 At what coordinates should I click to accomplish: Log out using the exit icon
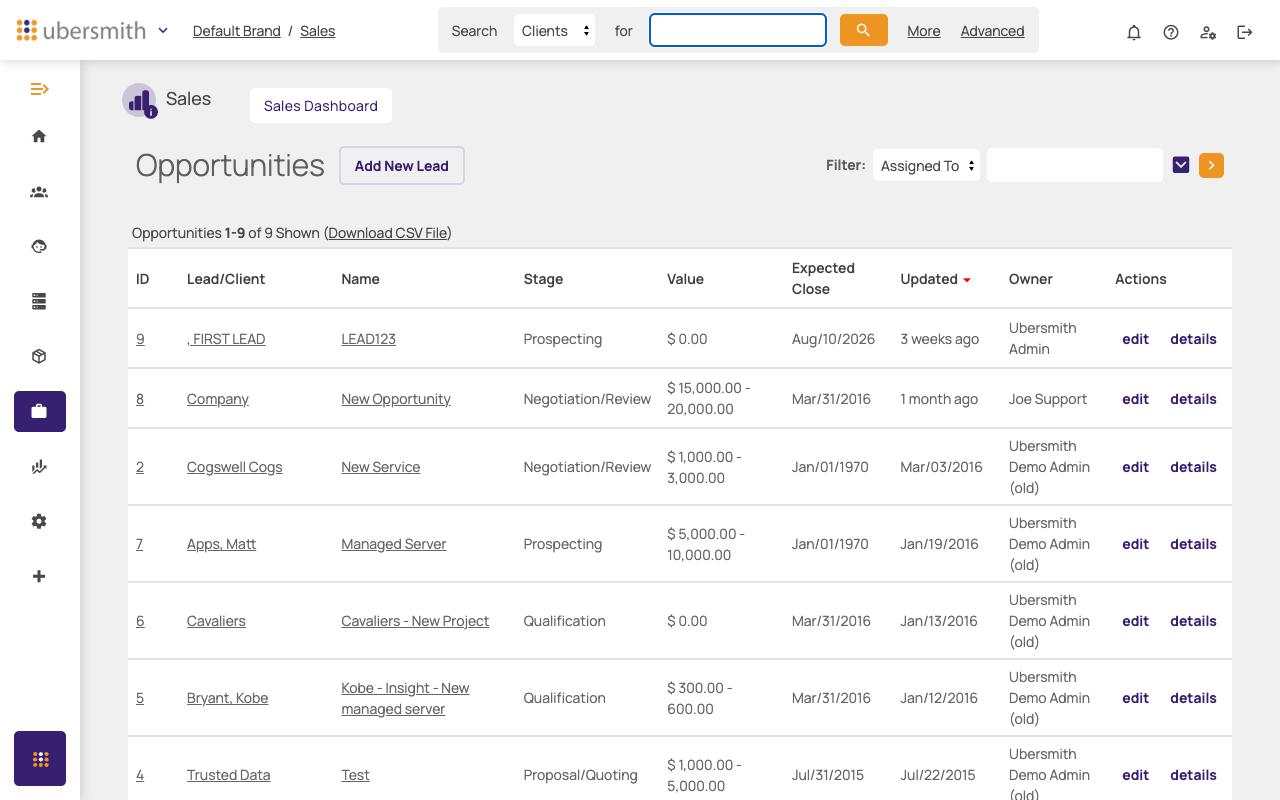1245,32
